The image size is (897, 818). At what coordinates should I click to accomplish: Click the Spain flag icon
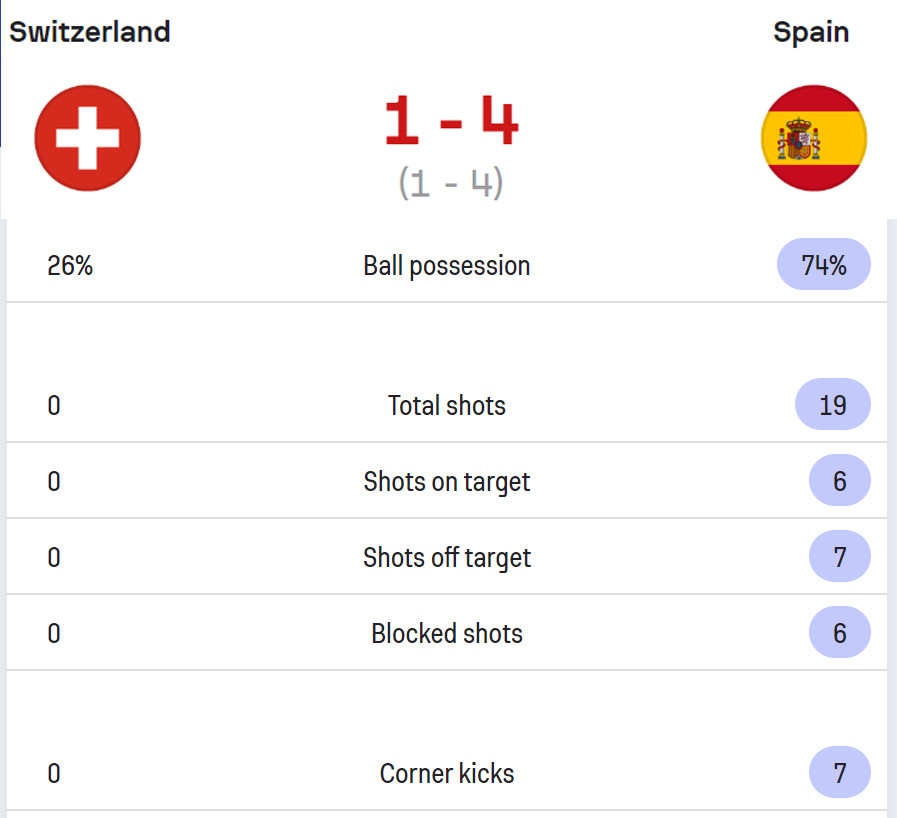813,138
